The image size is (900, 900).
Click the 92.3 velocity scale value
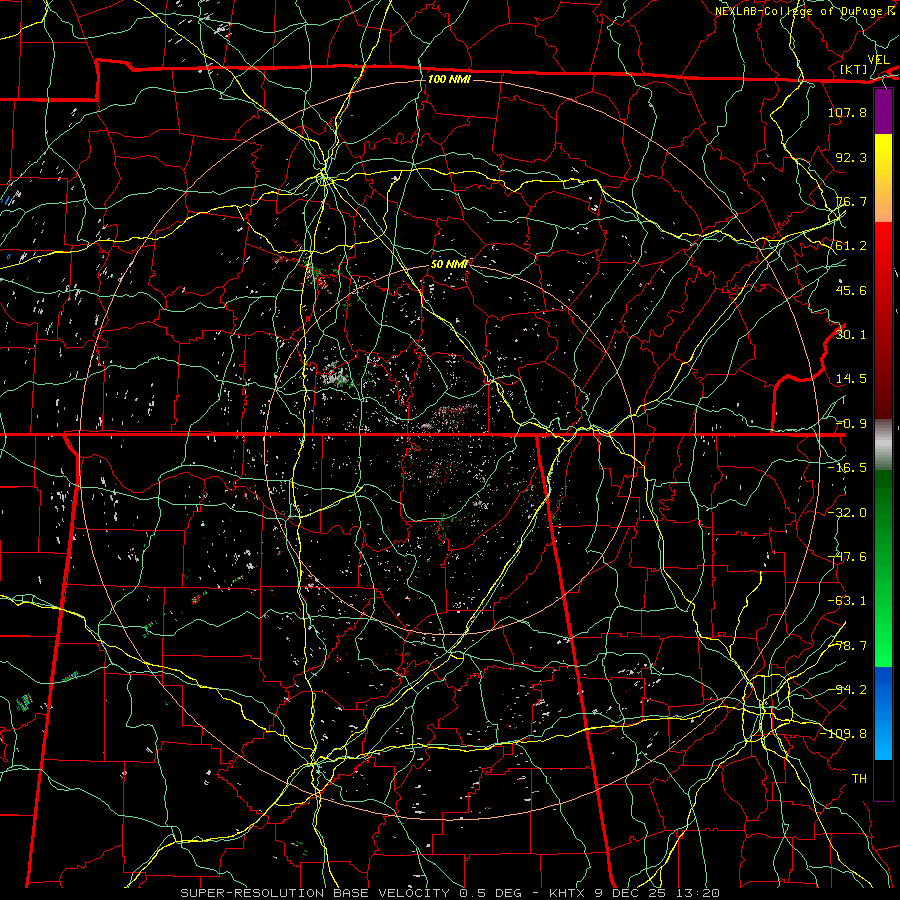[x=851, y=157]
